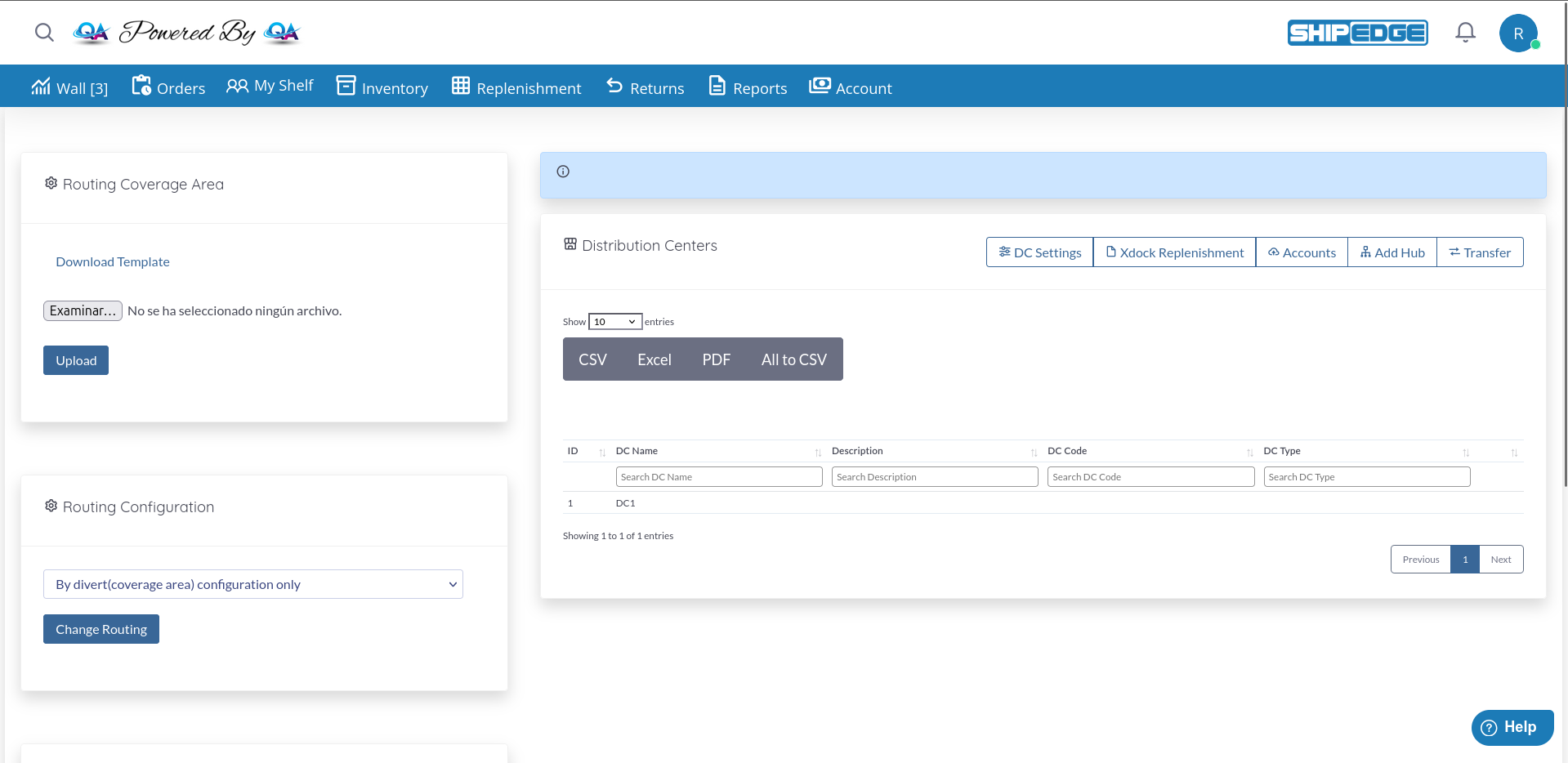
Task: Open the Show entries dropdown
Action: (615, 322)
